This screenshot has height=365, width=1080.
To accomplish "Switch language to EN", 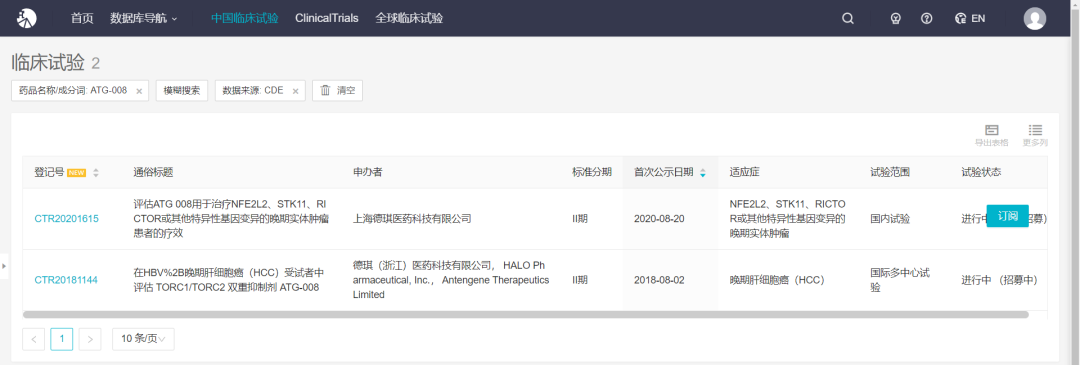I will click(x=970, y=19).
